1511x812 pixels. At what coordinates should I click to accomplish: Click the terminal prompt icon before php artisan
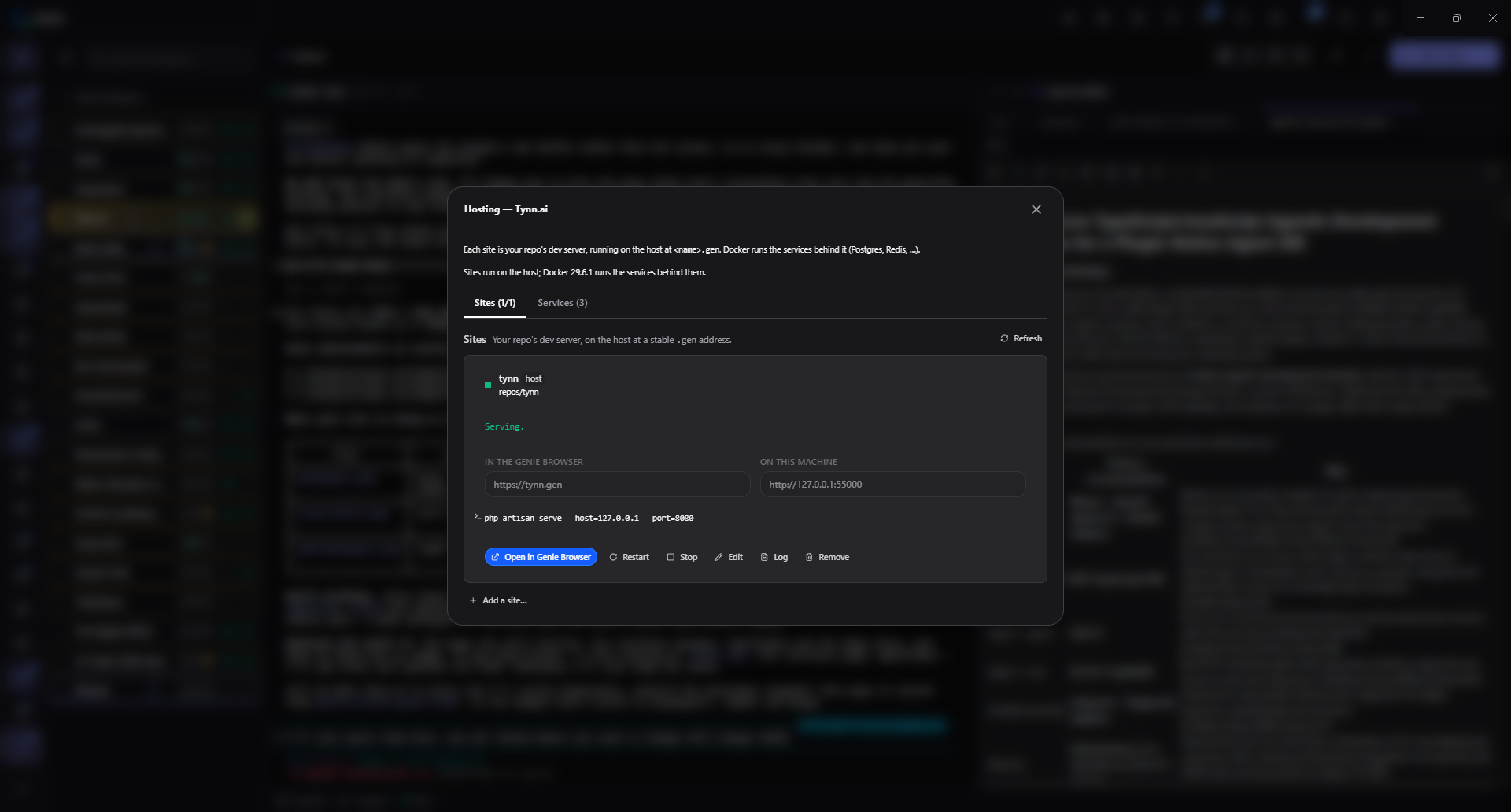coord(478,517)
